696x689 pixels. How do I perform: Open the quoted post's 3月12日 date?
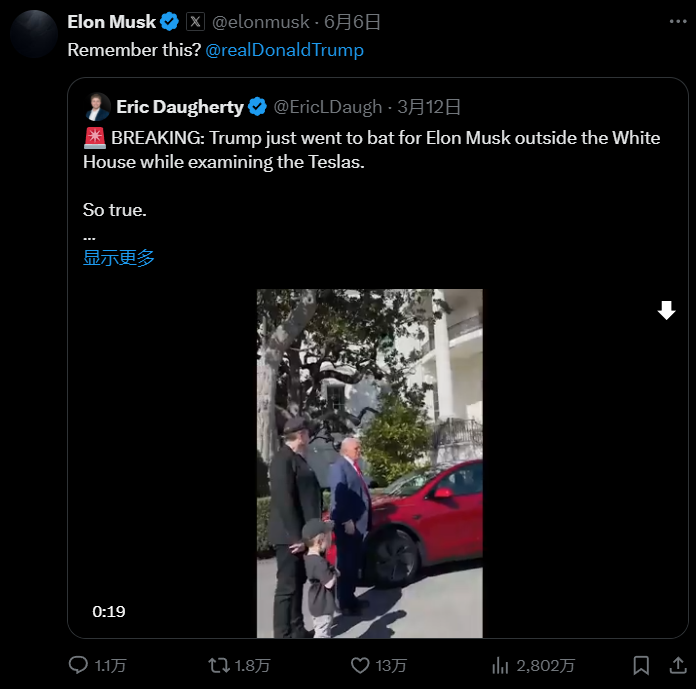tap(429, 106)
